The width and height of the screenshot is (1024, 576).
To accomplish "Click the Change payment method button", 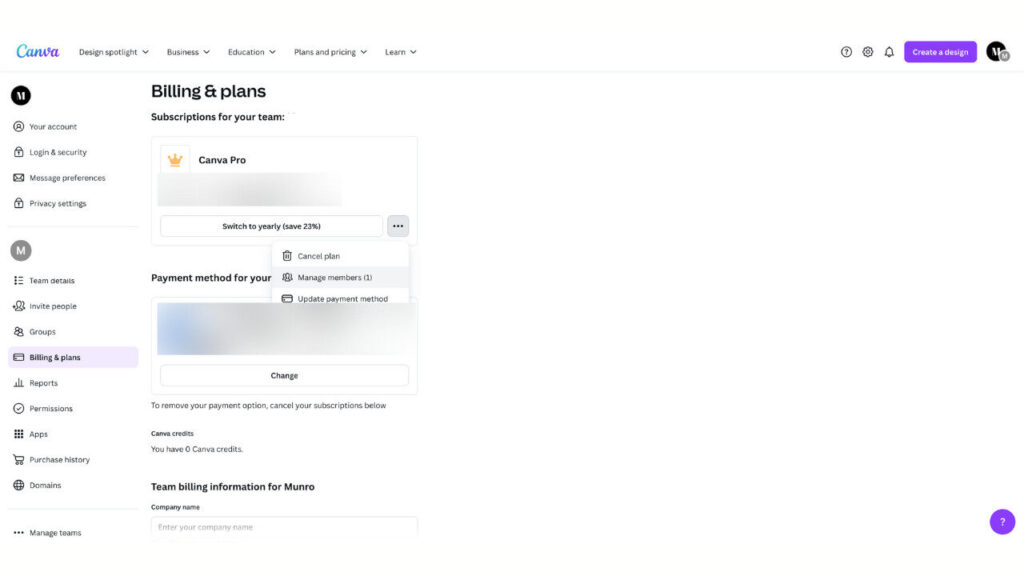I will 284,376.
